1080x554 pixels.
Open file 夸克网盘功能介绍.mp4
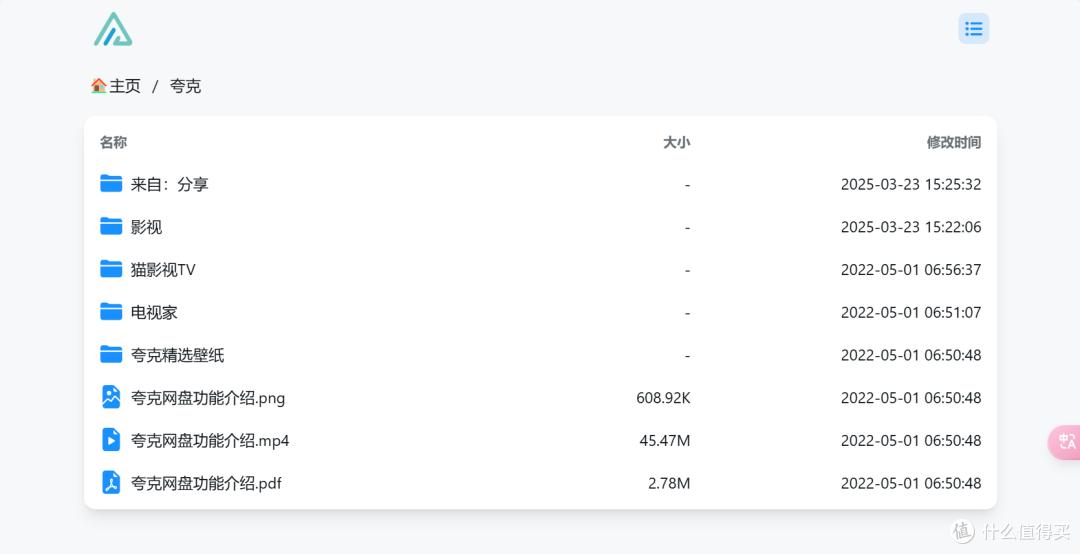[210, 440]
